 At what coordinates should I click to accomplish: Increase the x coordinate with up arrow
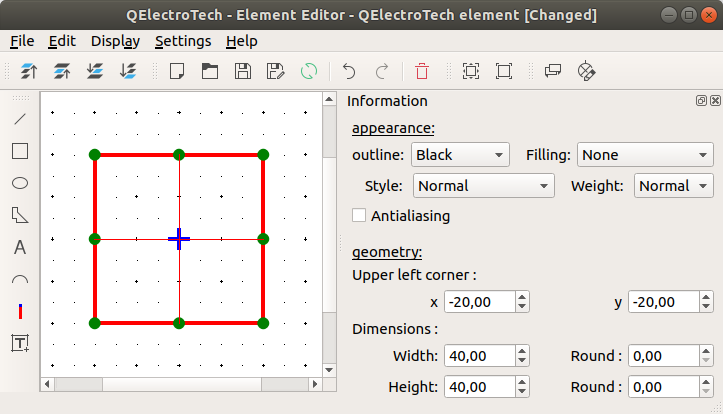click(x=522, y=297)
